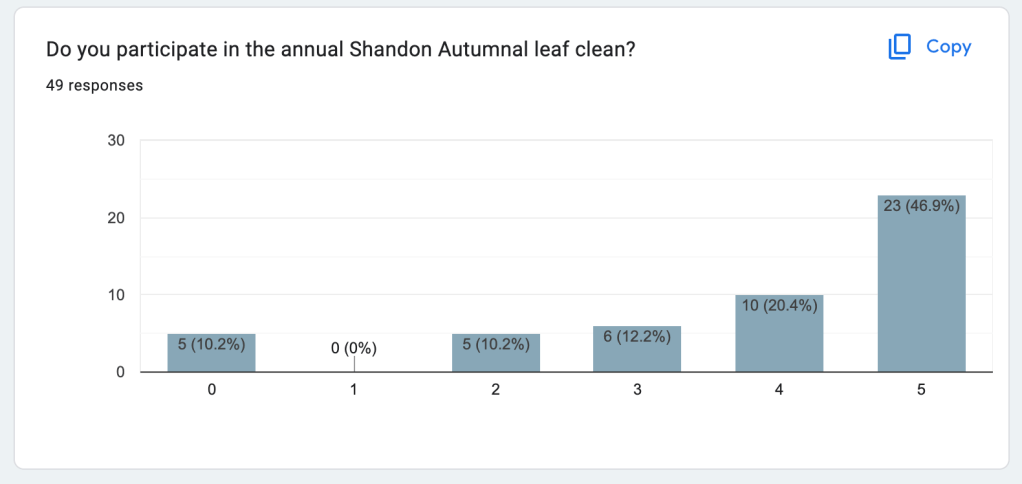Viewport: 1022px width, 484px height.
Task: Click the bar above x-axis value 2
Action: 495,353
